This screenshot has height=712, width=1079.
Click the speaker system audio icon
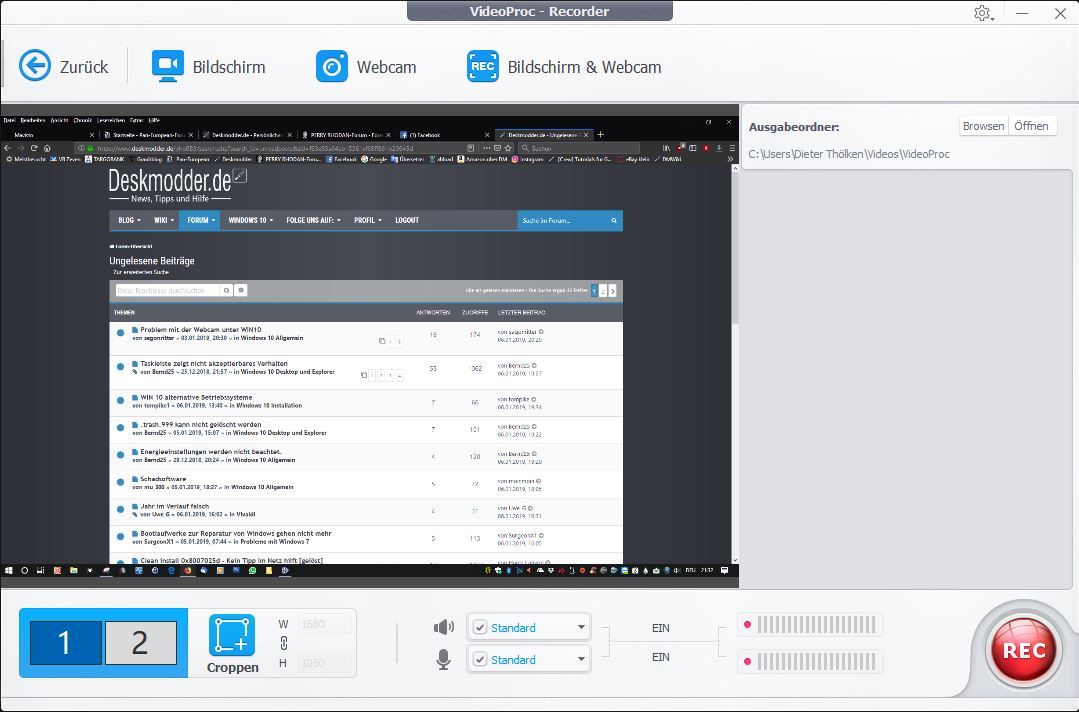click(x=444, y=627)
